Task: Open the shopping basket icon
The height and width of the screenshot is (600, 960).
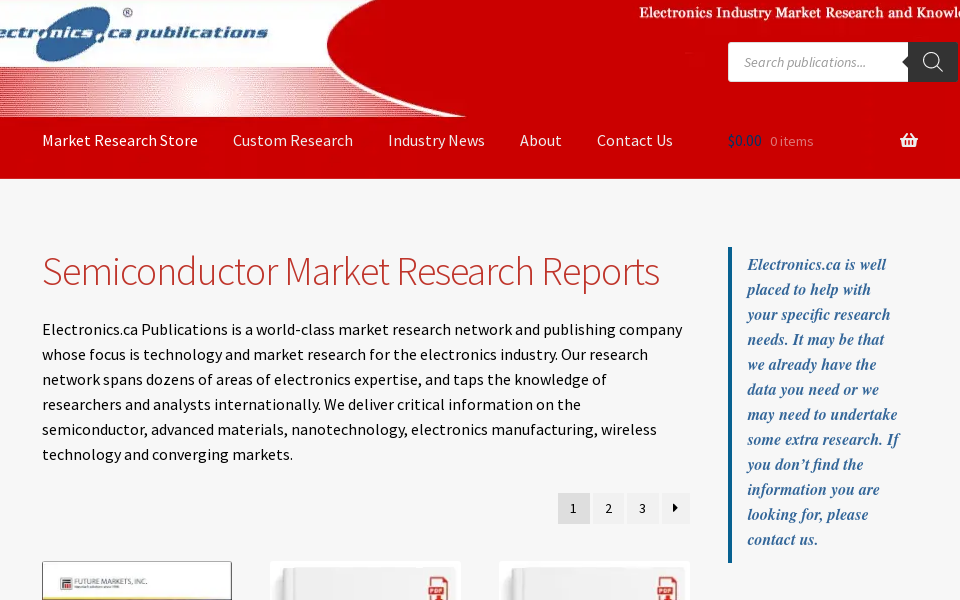Action: coord(908,141)
